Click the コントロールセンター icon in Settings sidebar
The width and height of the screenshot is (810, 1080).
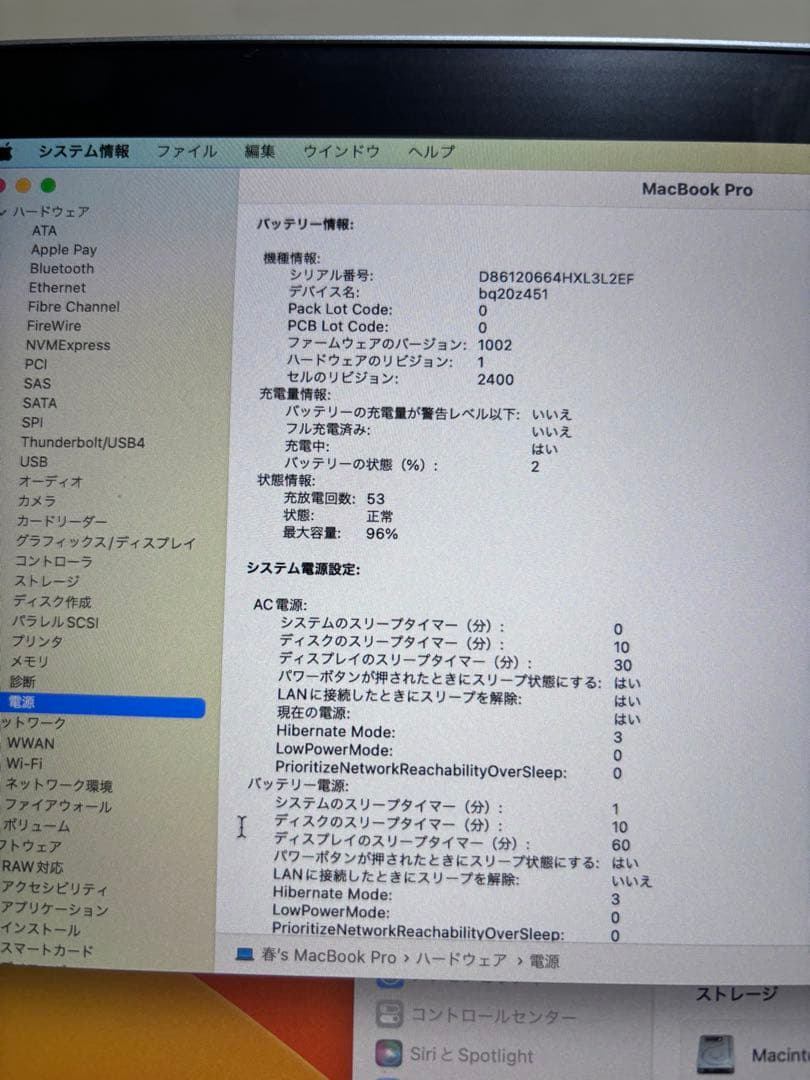click(392, 1016)
